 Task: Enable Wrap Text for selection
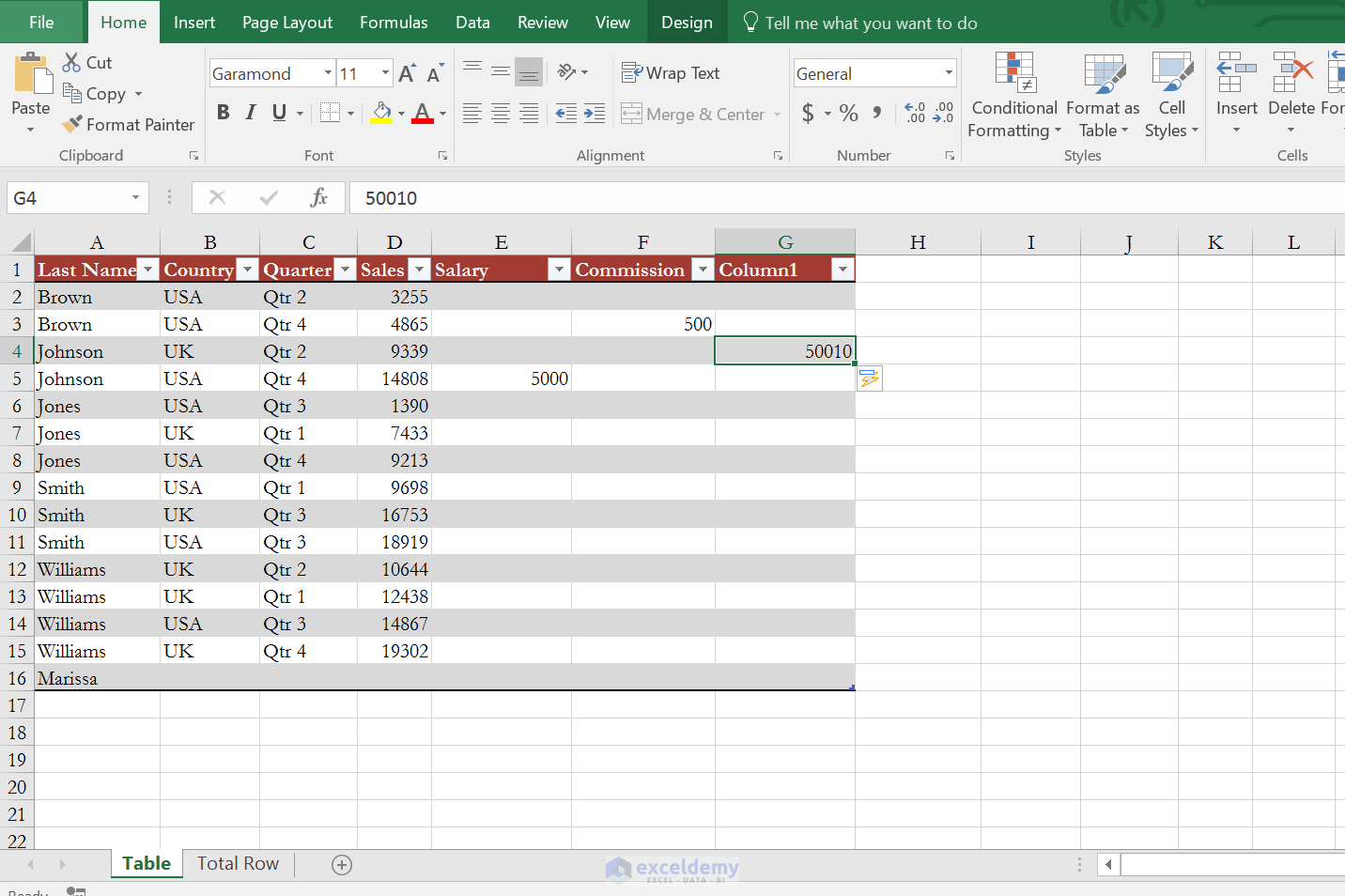click(671, 72)
